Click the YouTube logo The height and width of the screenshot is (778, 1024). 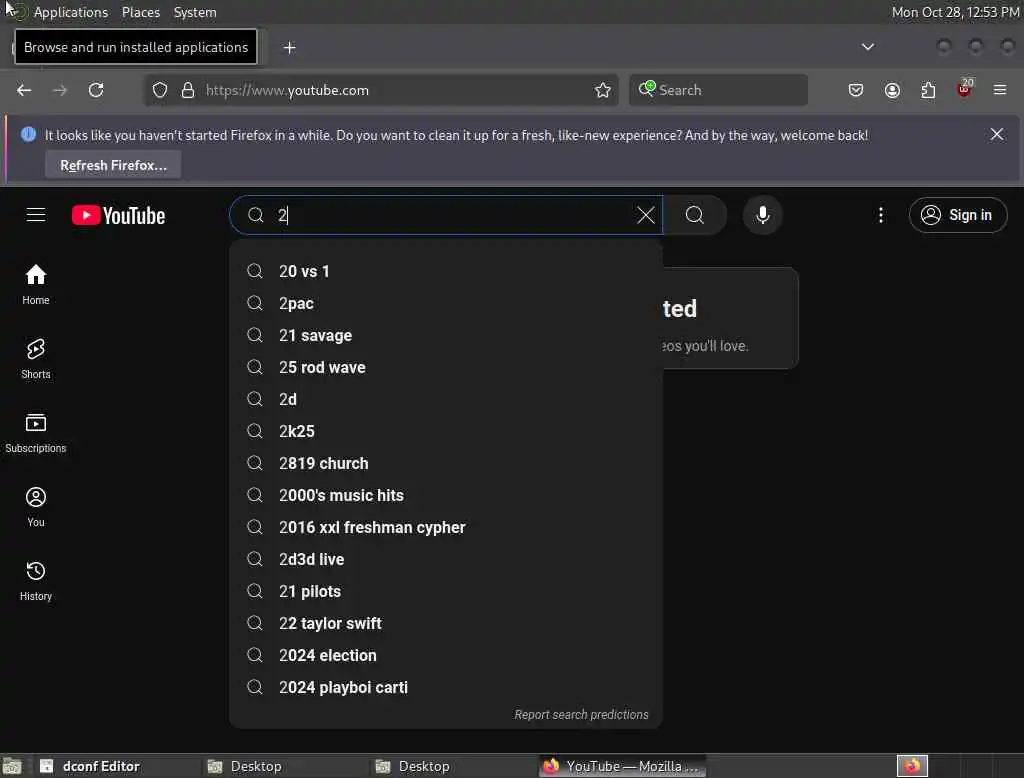click(118, 216)
